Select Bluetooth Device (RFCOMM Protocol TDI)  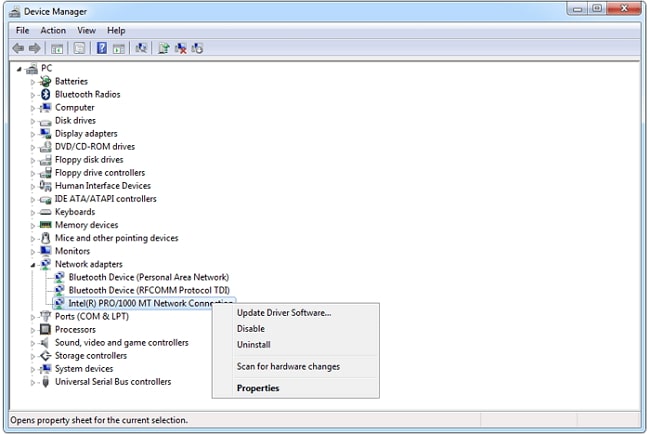click(x=149, y=290)
